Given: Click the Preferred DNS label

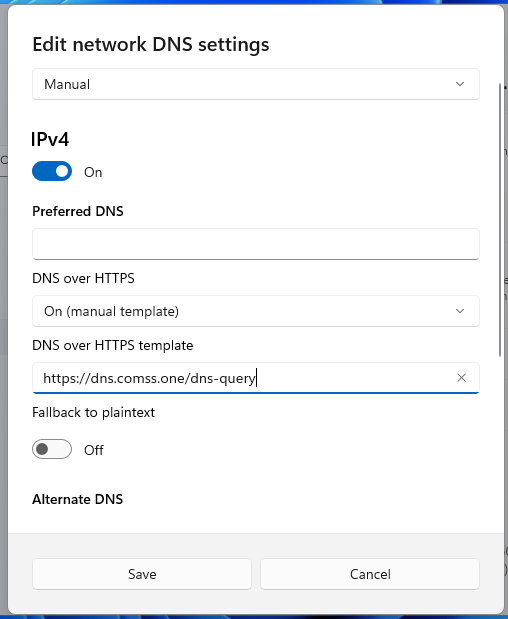Looking at the screenshot, I should 78,211.
